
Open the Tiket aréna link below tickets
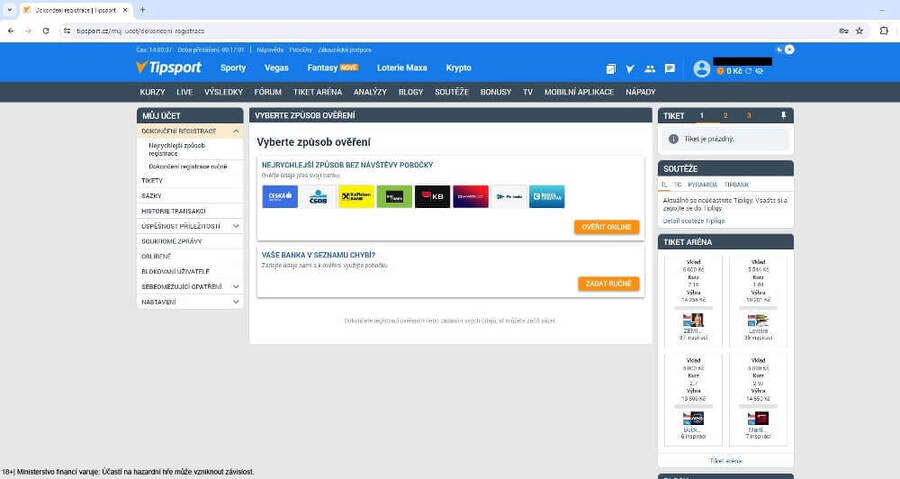[x=726, y=461]
